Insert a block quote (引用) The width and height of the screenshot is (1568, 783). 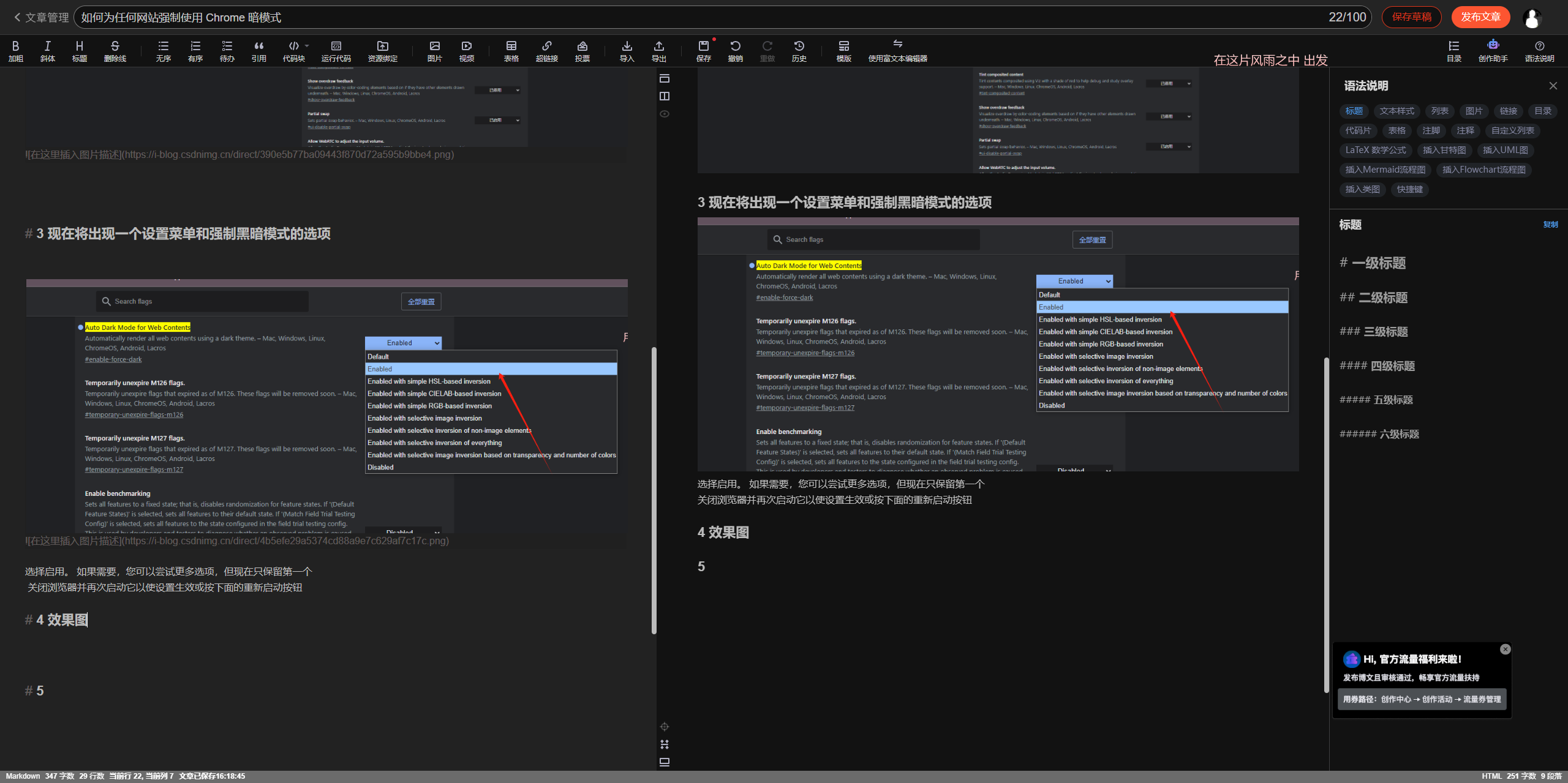(259, 51)
